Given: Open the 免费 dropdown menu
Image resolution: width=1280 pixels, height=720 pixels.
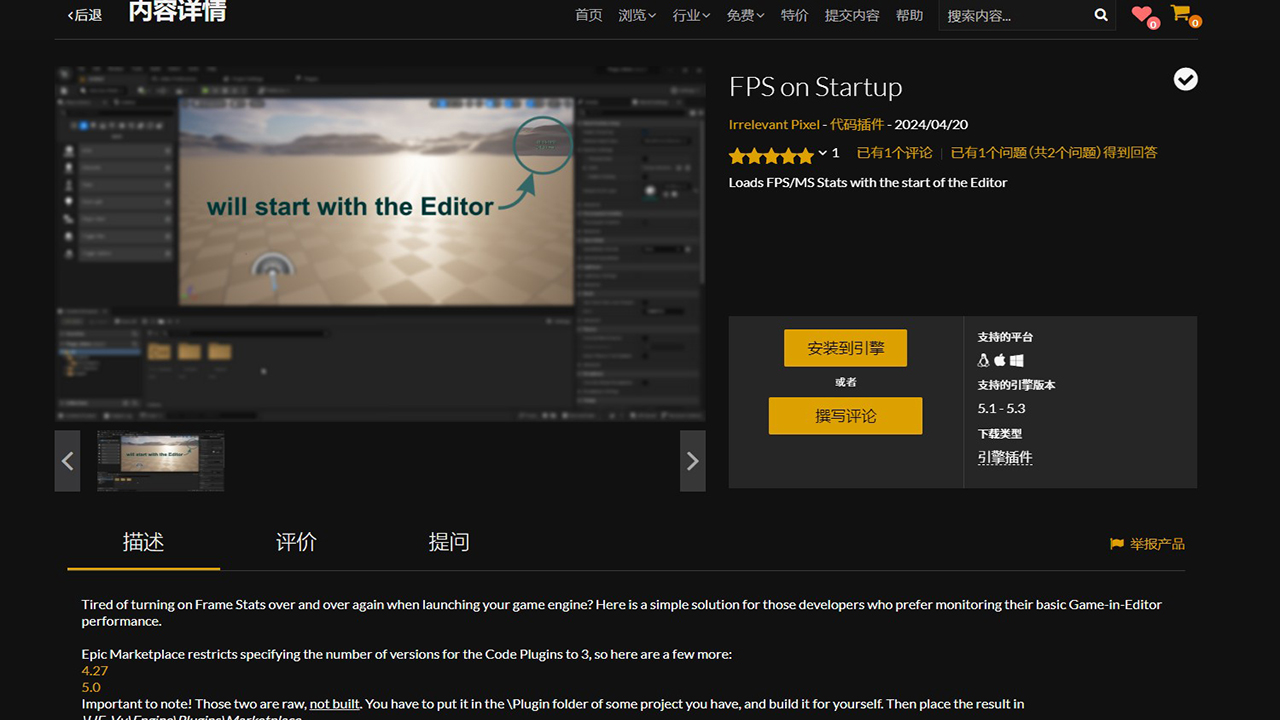Looking at the screenshot, I should click(x=745, y=15).
